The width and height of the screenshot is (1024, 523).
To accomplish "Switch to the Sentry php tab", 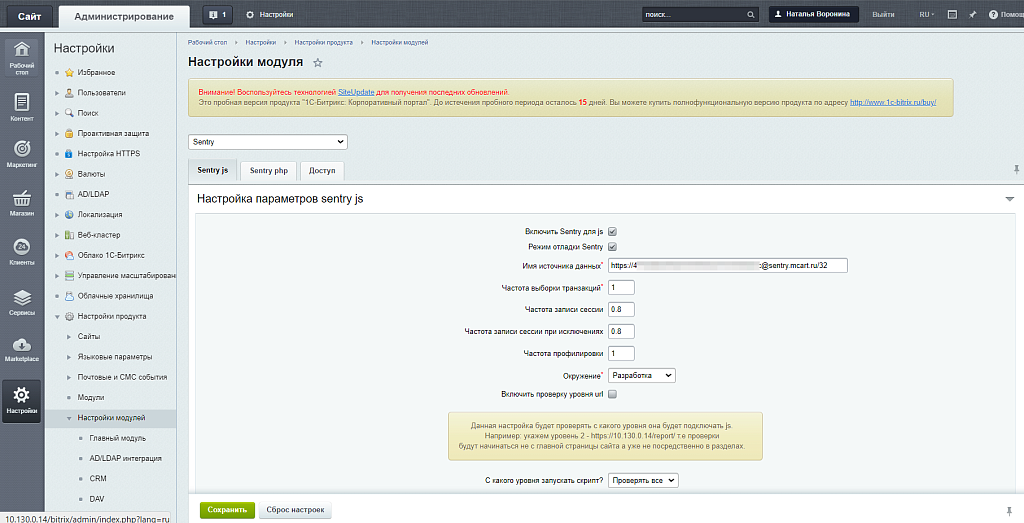I will coord(268,171).
